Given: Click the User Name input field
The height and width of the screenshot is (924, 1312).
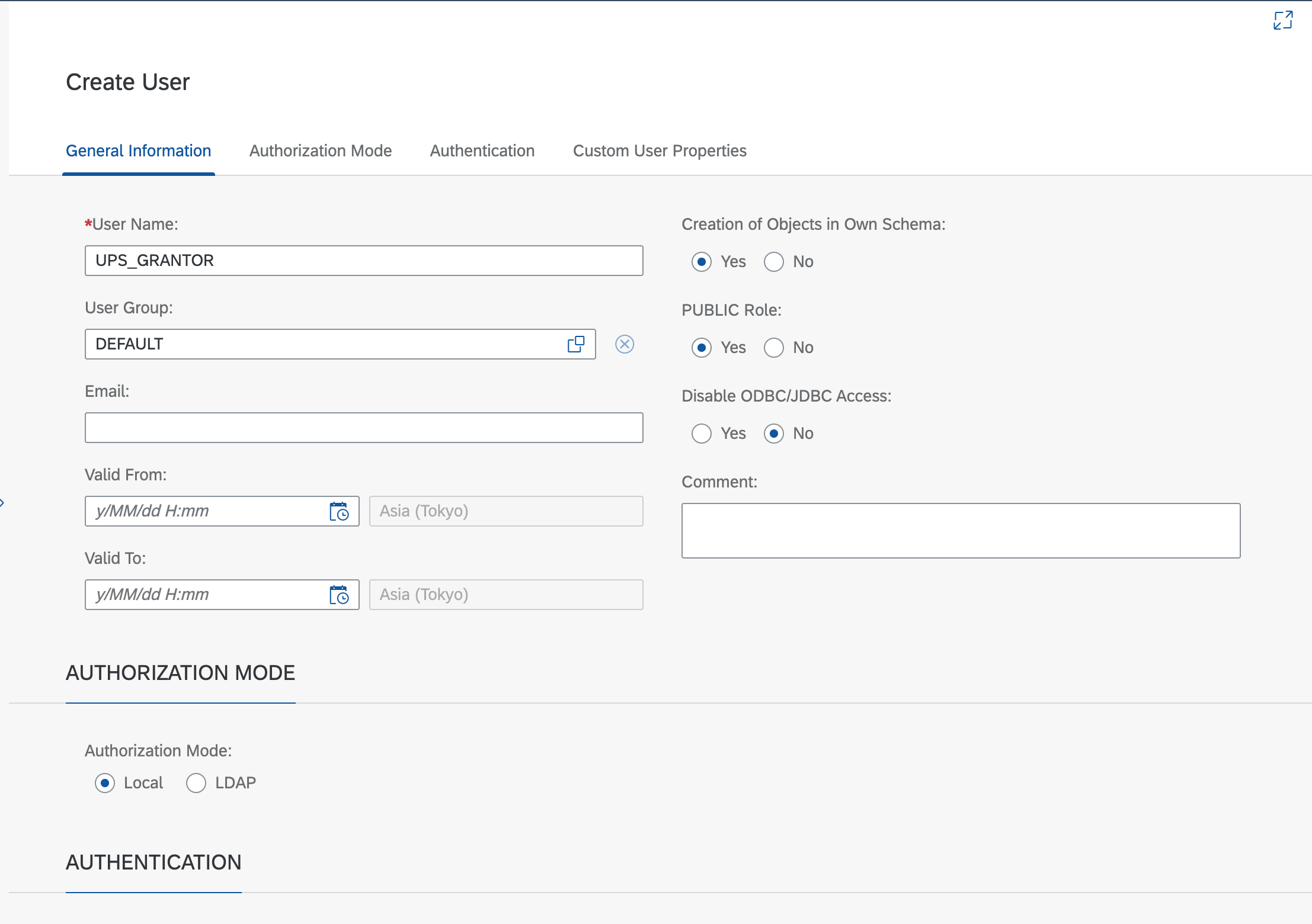Looking at the screenshot, I should [x=363, y=261].
